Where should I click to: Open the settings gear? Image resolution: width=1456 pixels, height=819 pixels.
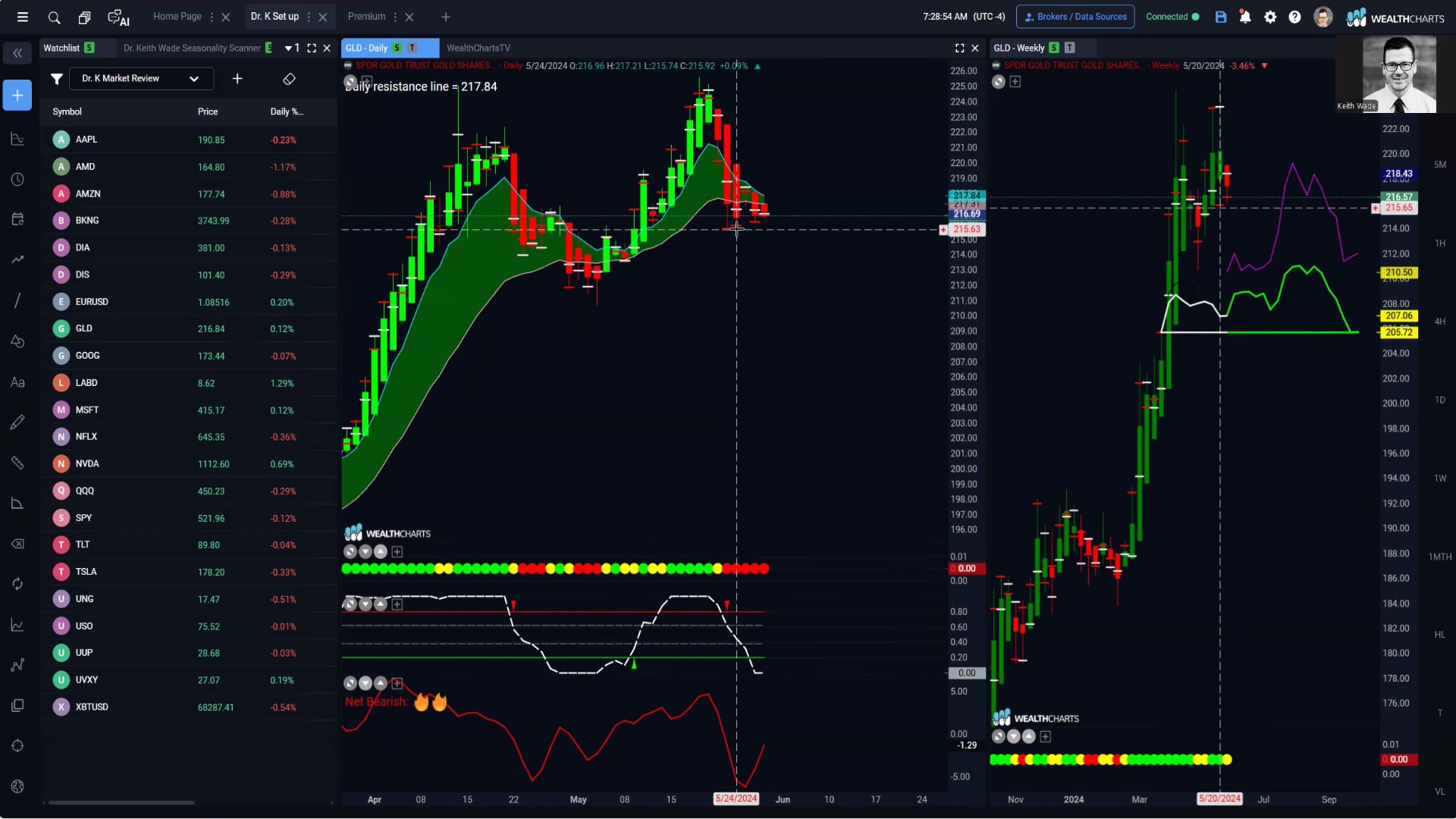(1270, 17)
